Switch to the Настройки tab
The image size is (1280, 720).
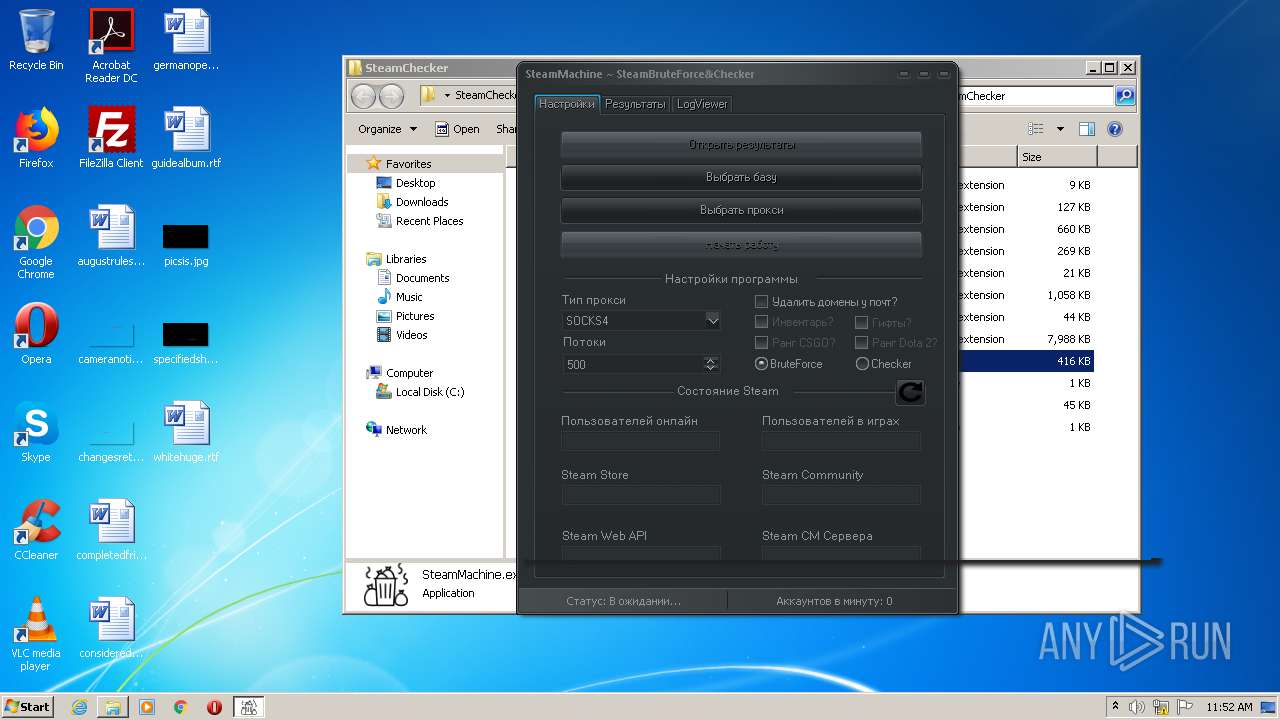click(566, 104)
